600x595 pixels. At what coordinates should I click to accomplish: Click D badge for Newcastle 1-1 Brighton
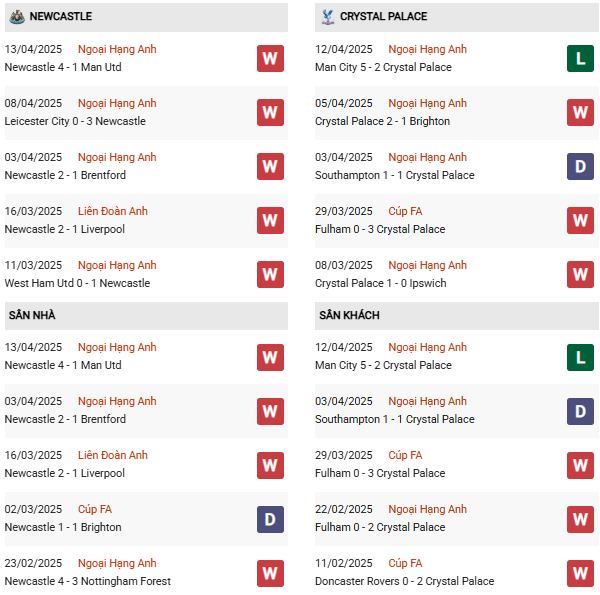(270, 518)
